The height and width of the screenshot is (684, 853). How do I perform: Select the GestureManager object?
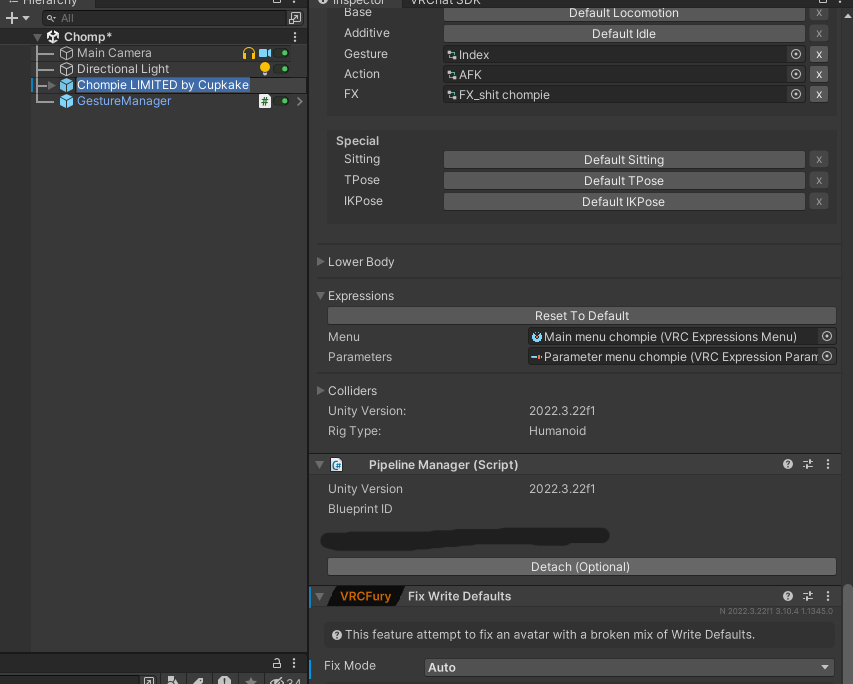124,101
